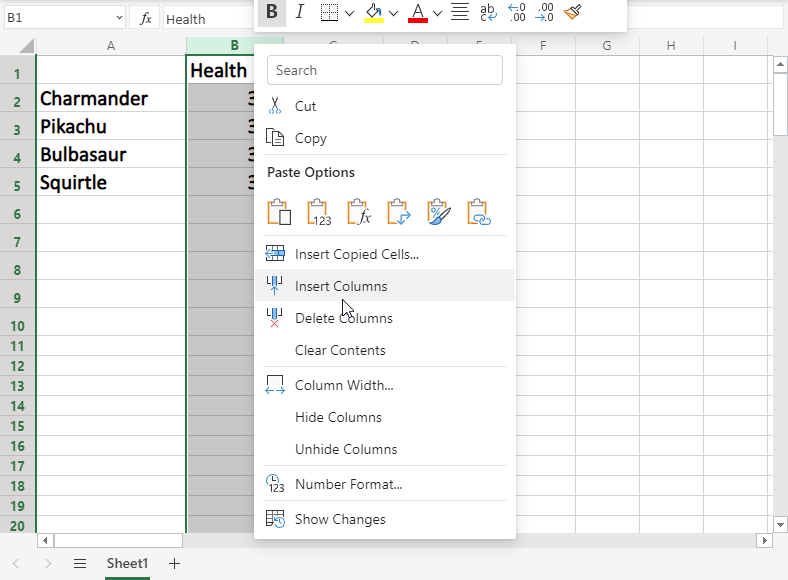Screen dimensions: 788x580
Task: Add a new sheet with plus button
Action: (174, 564)
